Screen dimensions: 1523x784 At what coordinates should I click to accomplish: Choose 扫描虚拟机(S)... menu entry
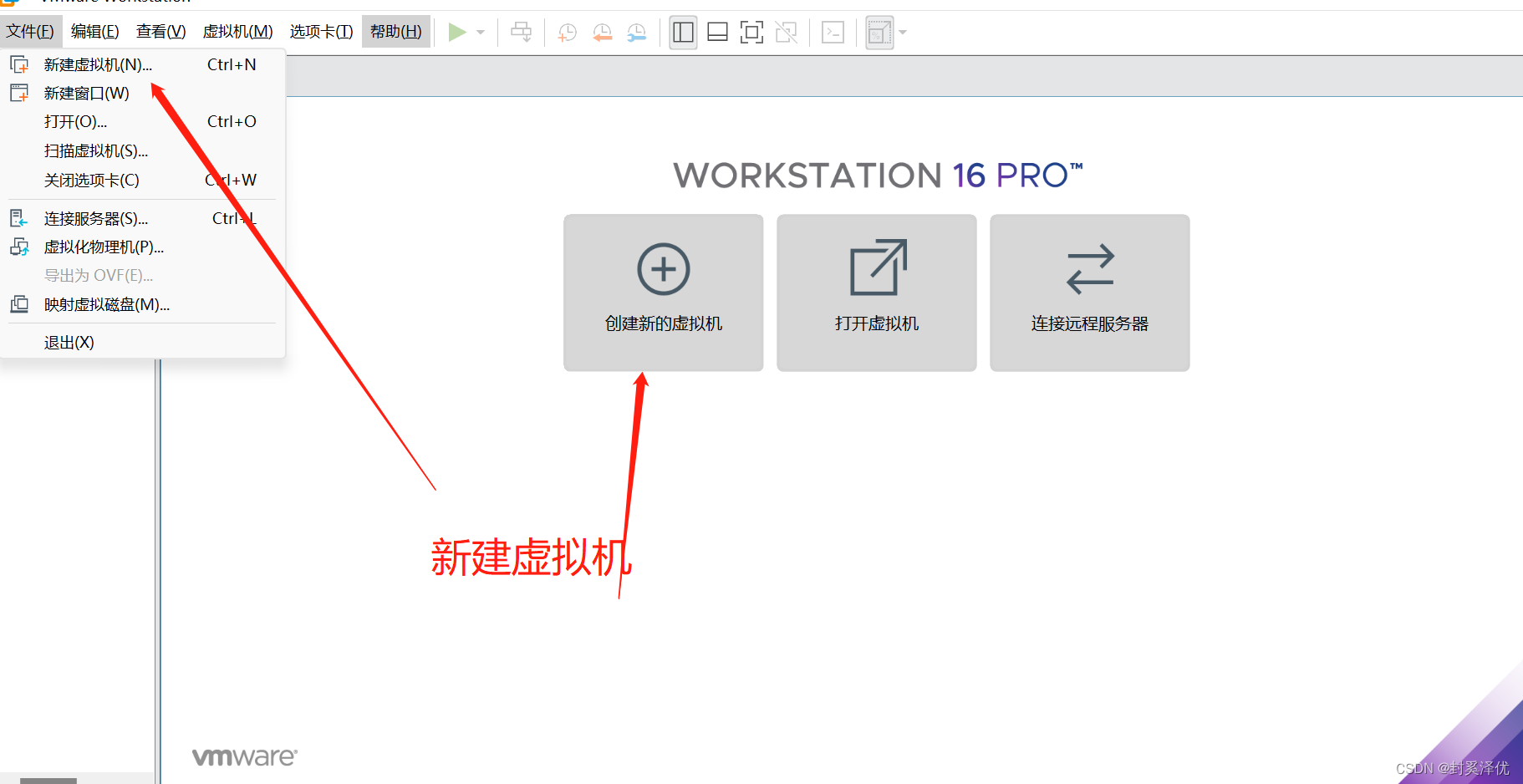coord(143,150)
